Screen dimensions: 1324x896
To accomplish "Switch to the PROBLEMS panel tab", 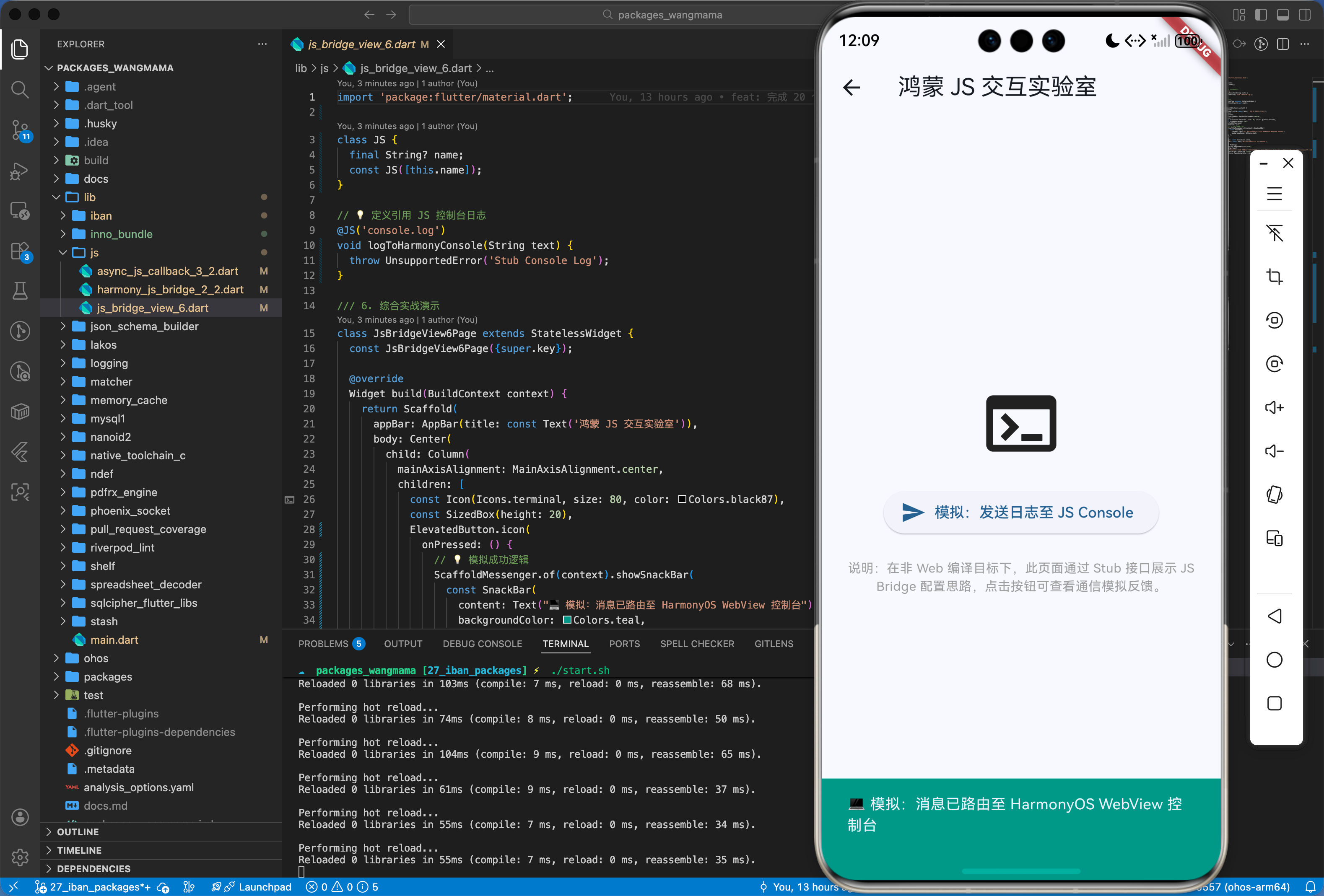I will (323, 644).
